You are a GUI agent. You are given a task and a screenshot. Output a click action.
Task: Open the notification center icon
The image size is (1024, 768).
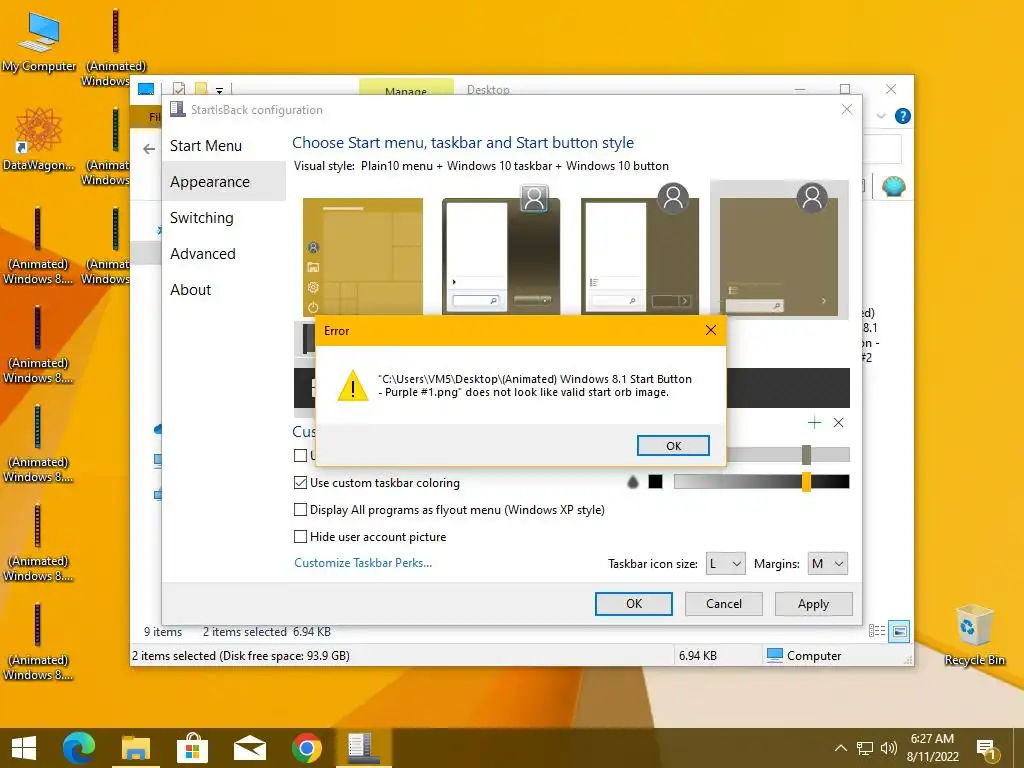tap(987, 750)
